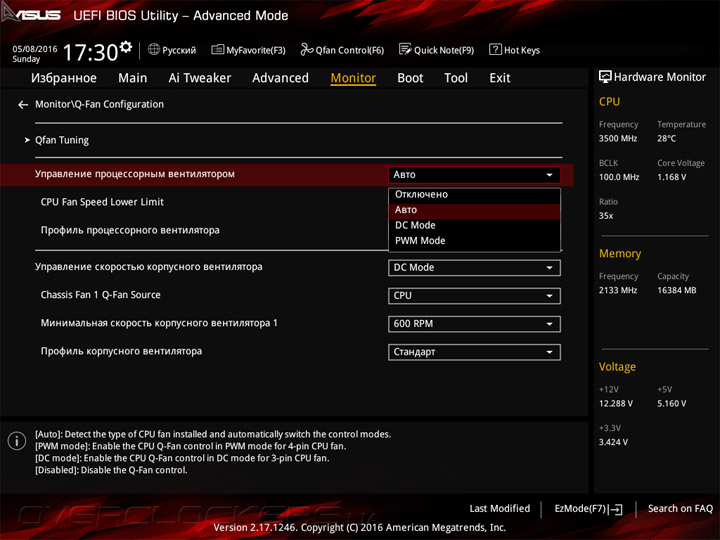The width and height of the screenshot is (720, 540).
Task: Click the arrow of the Авто dropdown
Action: (549, 175)
